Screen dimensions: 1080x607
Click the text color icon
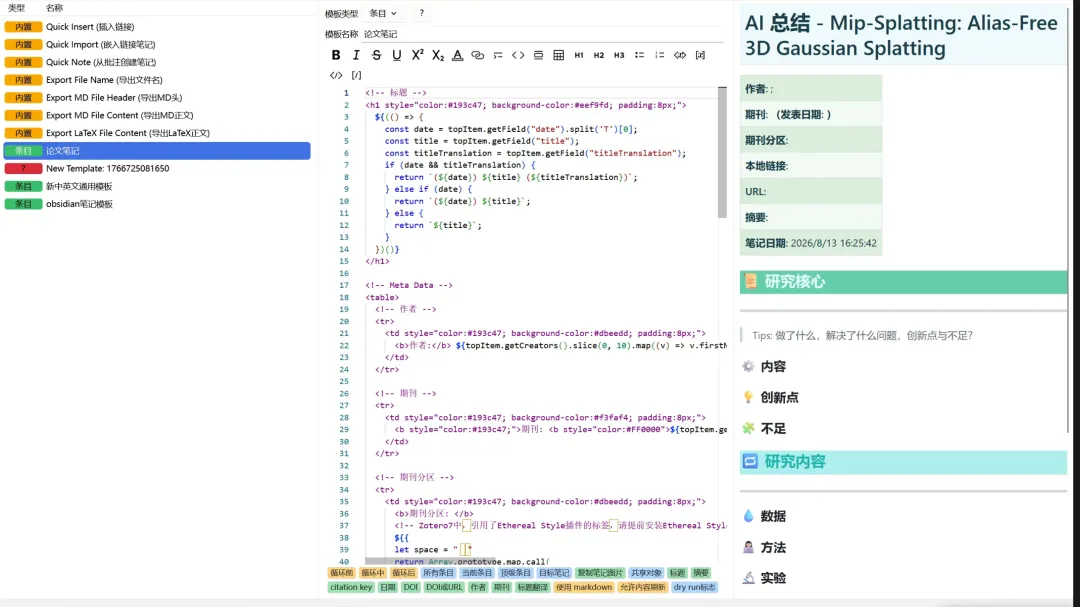click(x=457, y=55)
